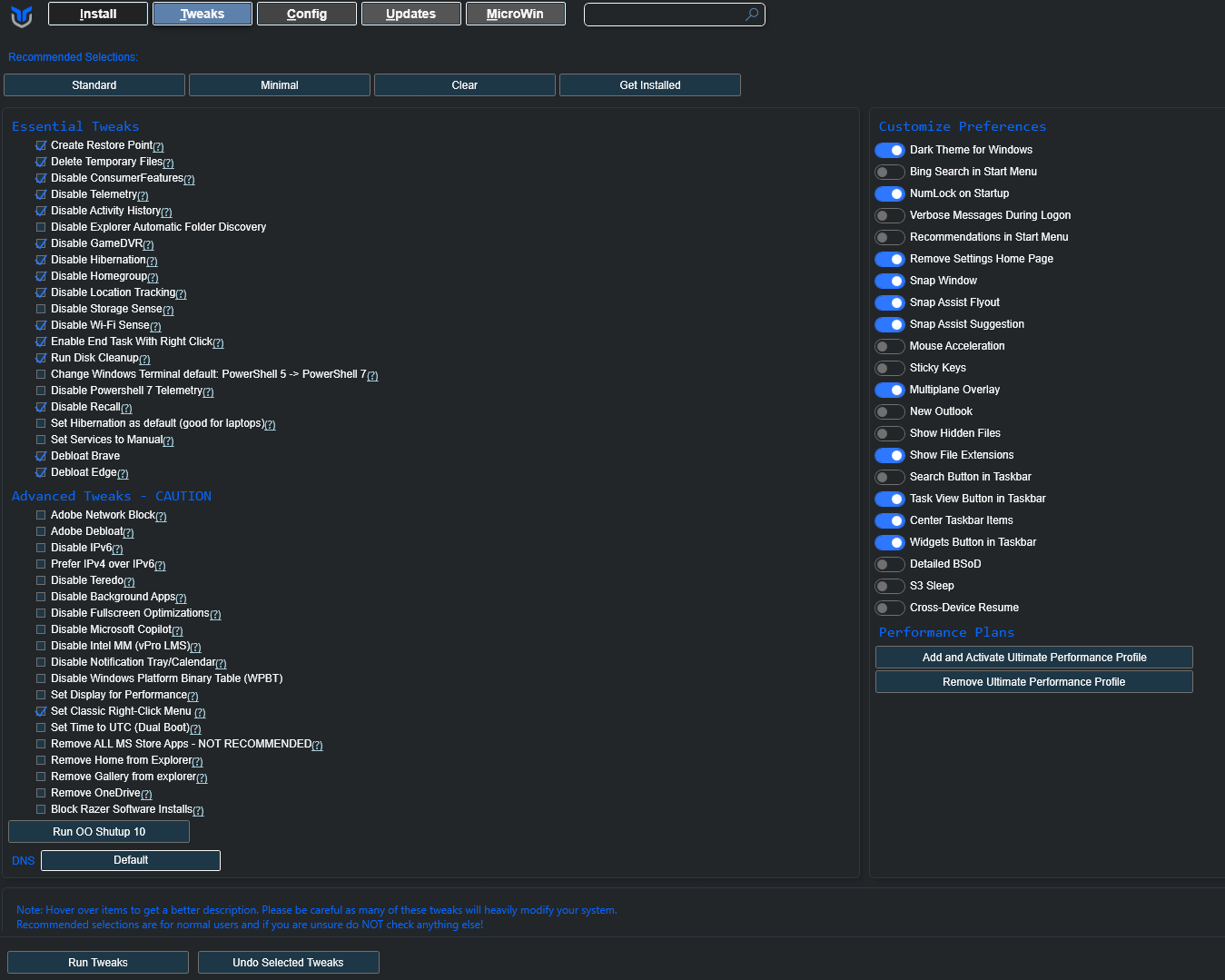
Task: Open help link beside Disable Telemetry
Action: (x=143, y=196)
